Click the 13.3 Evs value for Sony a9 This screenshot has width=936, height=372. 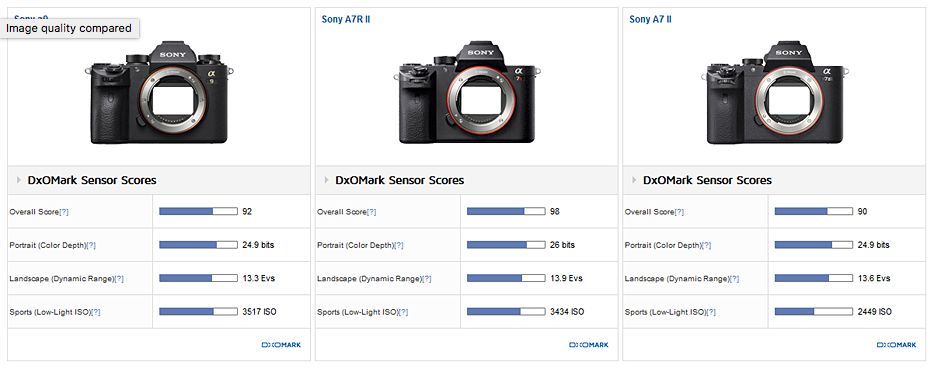click(x=258, y=278)
